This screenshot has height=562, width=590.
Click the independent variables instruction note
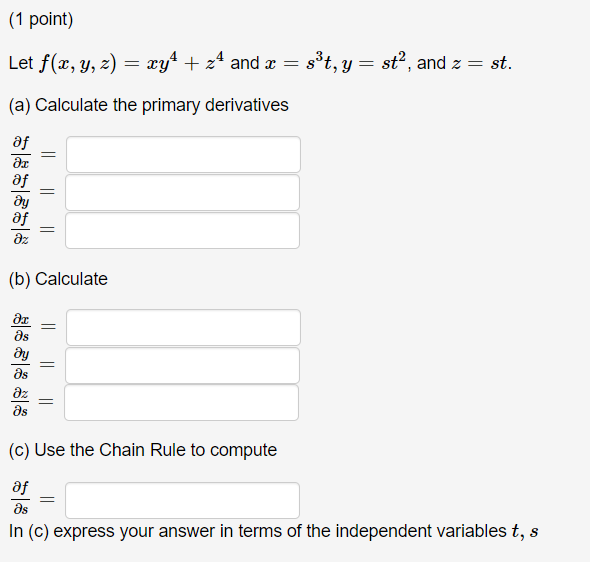274,531
